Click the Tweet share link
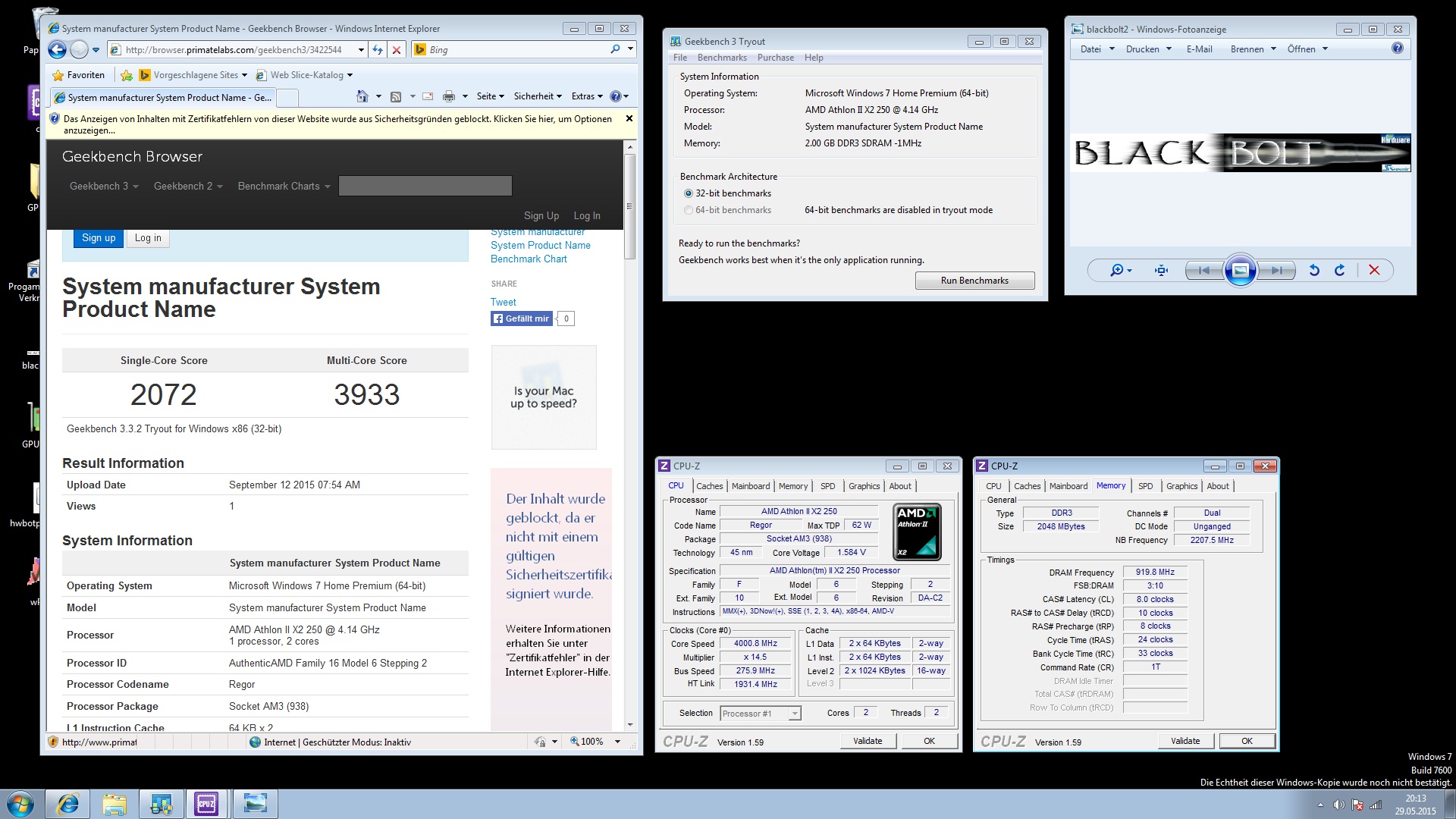Screen dimensions: 1456x819 pyautogui.click(x=503, y=302)
